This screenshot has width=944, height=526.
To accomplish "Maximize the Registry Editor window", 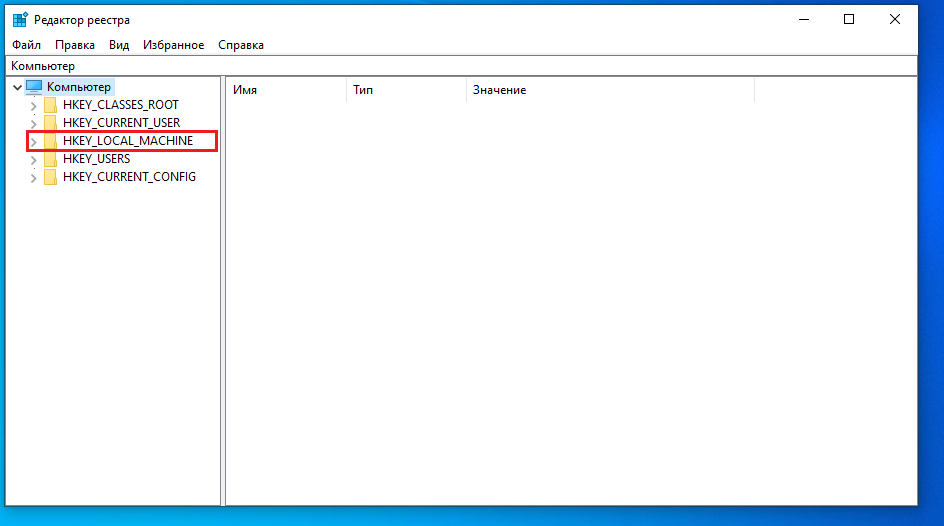I will [x=849, y=19].
